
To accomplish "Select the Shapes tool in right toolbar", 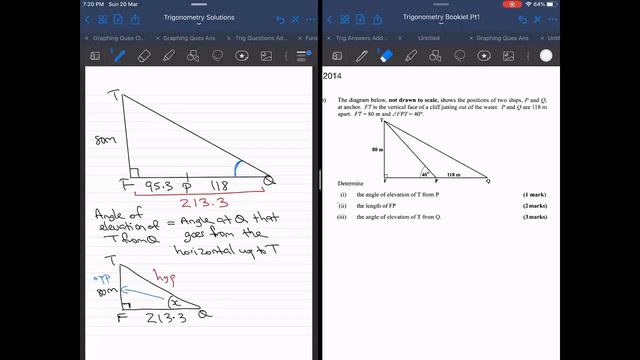I will [x=435, y=56].
